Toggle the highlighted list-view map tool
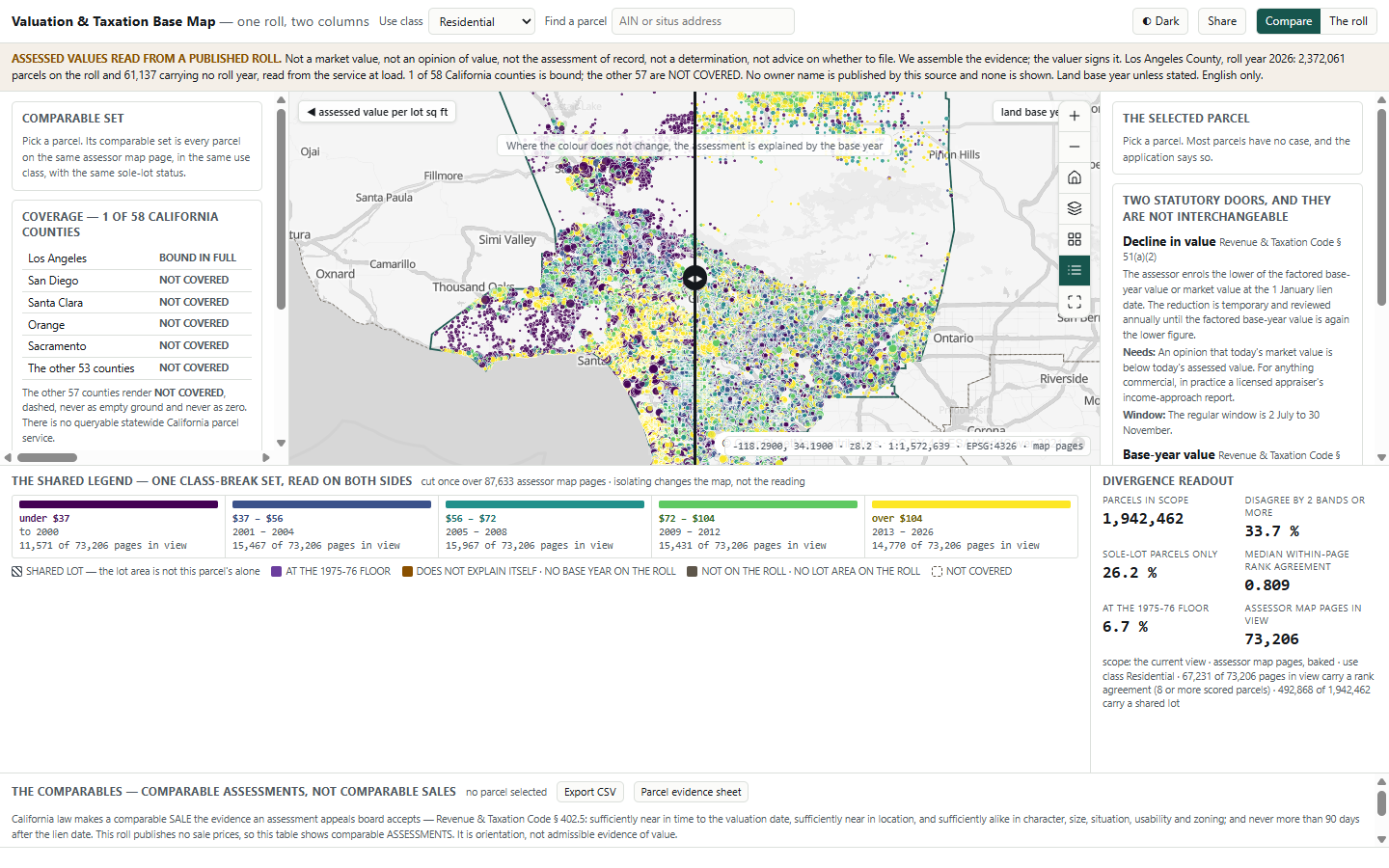Viewport: 1389px width, 868px height. click(x=1075, y=270)
